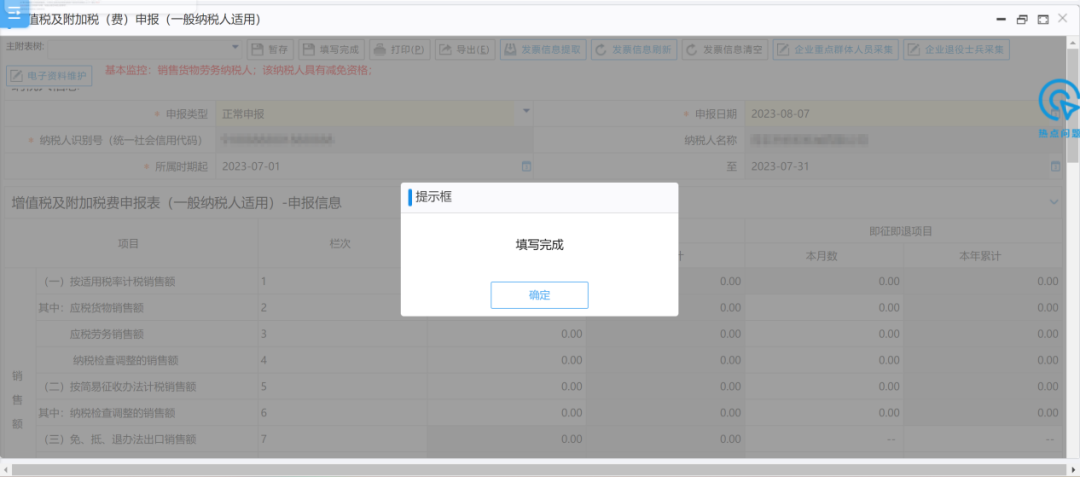Click the 发票信息清空 button
Screen dimensions: 1080x477
pyautogui.click(x=725, y=49)
